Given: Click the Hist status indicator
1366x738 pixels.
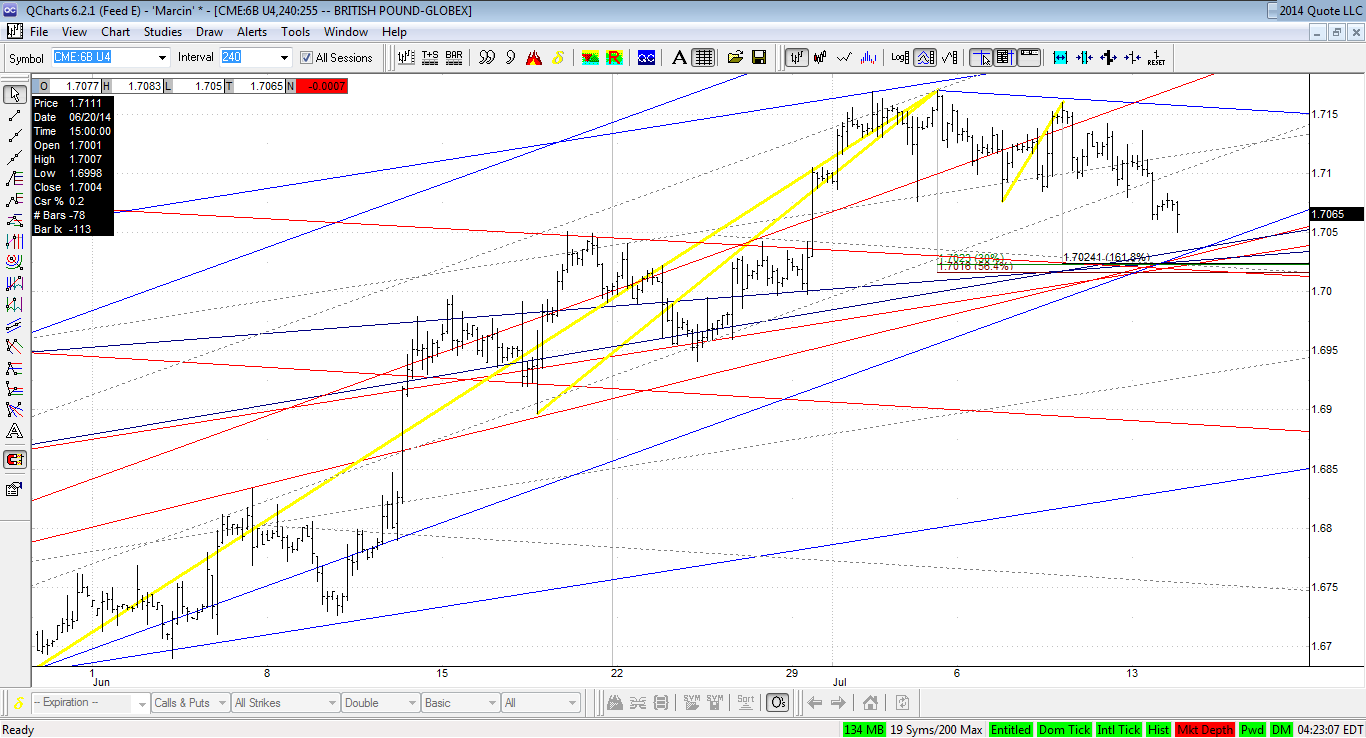Looking at the screenshot, I should (1158, 730).
